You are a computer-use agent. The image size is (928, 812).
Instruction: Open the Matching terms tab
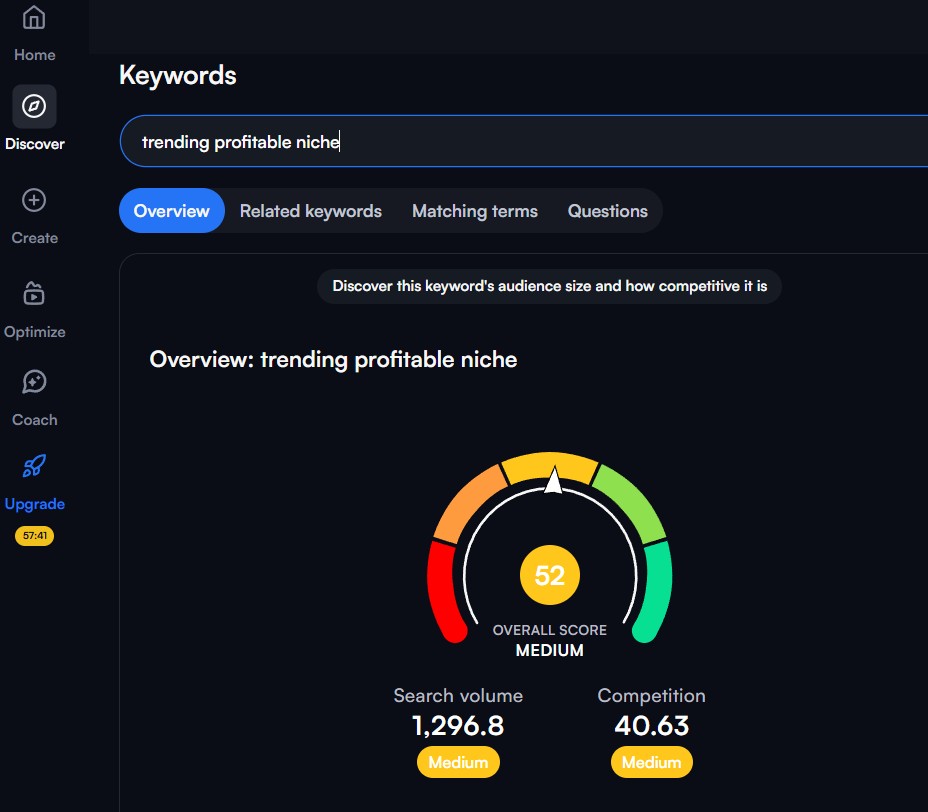[475, 211]
